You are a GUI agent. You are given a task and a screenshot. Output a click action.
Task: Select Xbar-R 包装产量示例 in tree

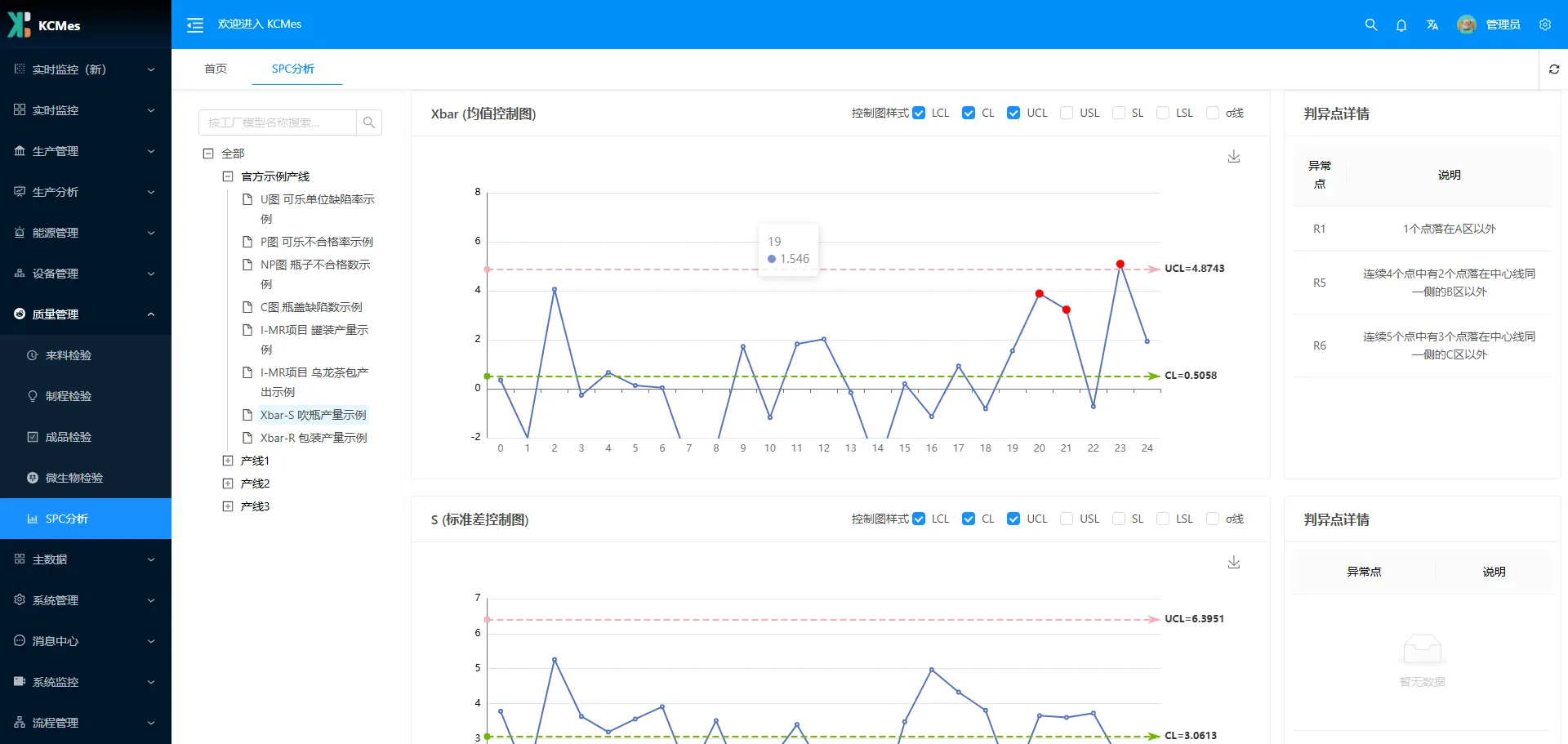314,438
